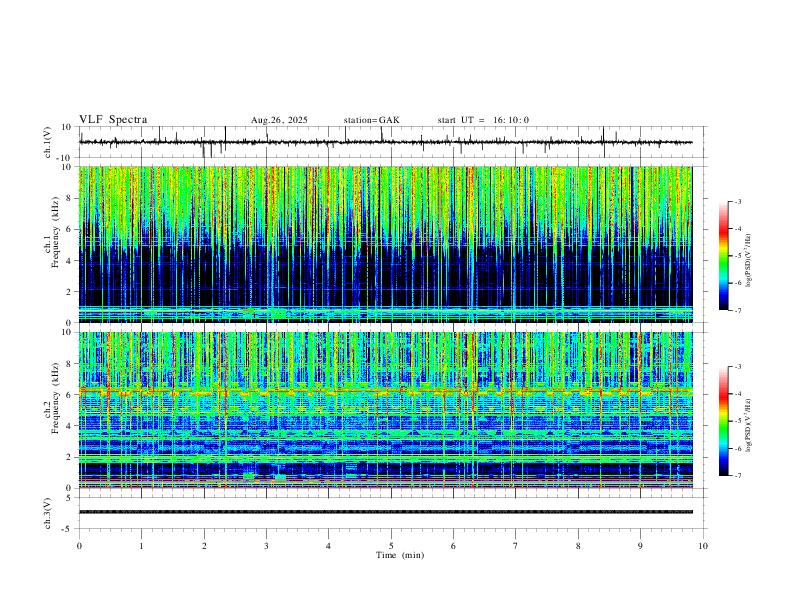Image resolution: width=792 pixels, height=612 pixels.
Task: Click time axis tick label '7'
Action: (516, 546)
